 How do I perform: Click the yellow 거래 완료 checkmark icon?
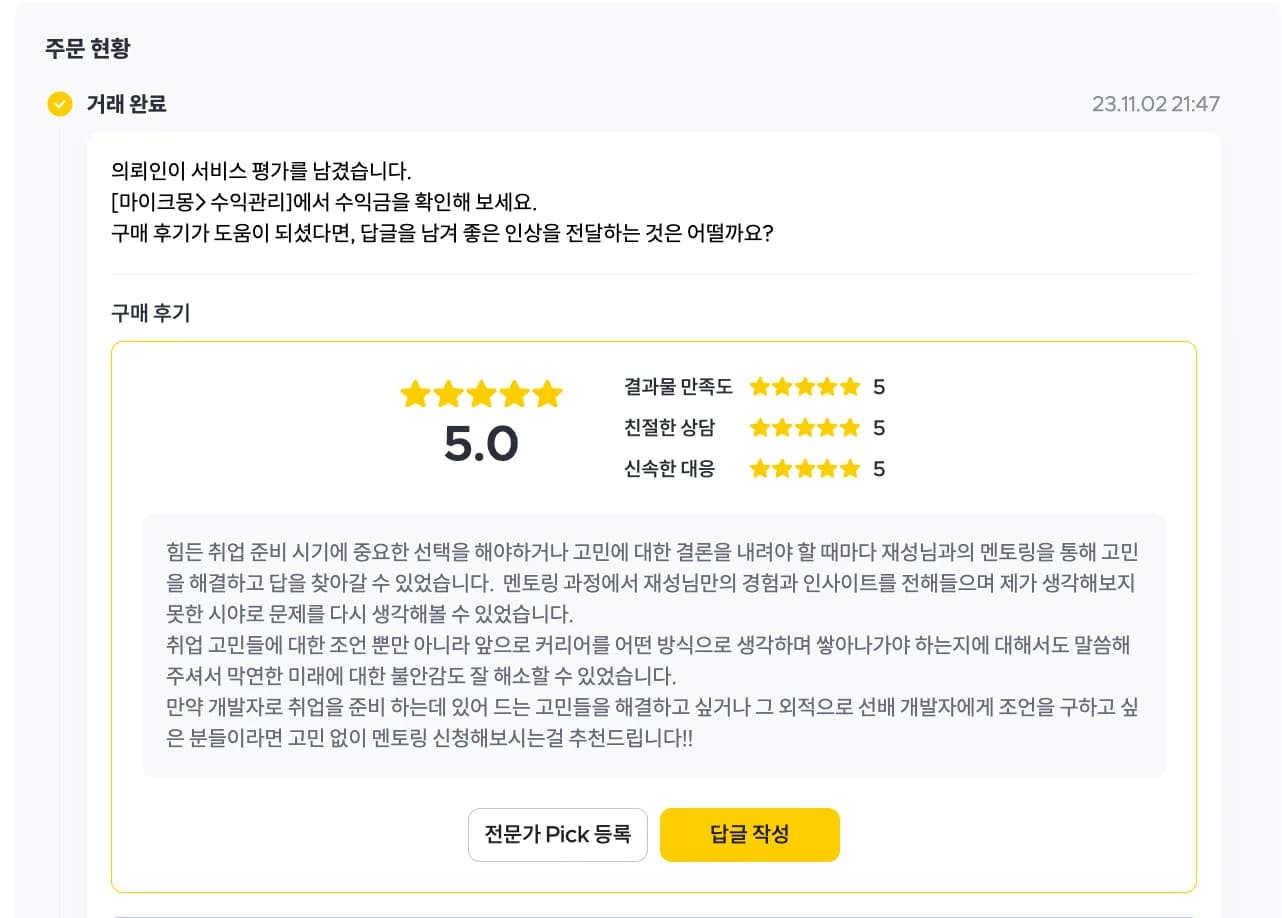coord(60,104)
